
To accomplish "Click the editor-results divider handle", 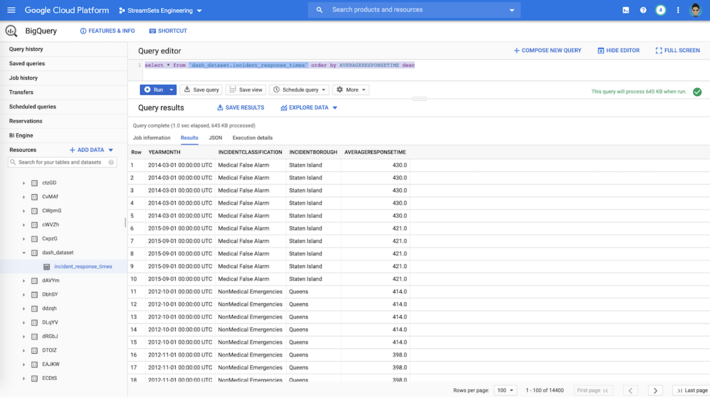I will (x=419, y=98).
